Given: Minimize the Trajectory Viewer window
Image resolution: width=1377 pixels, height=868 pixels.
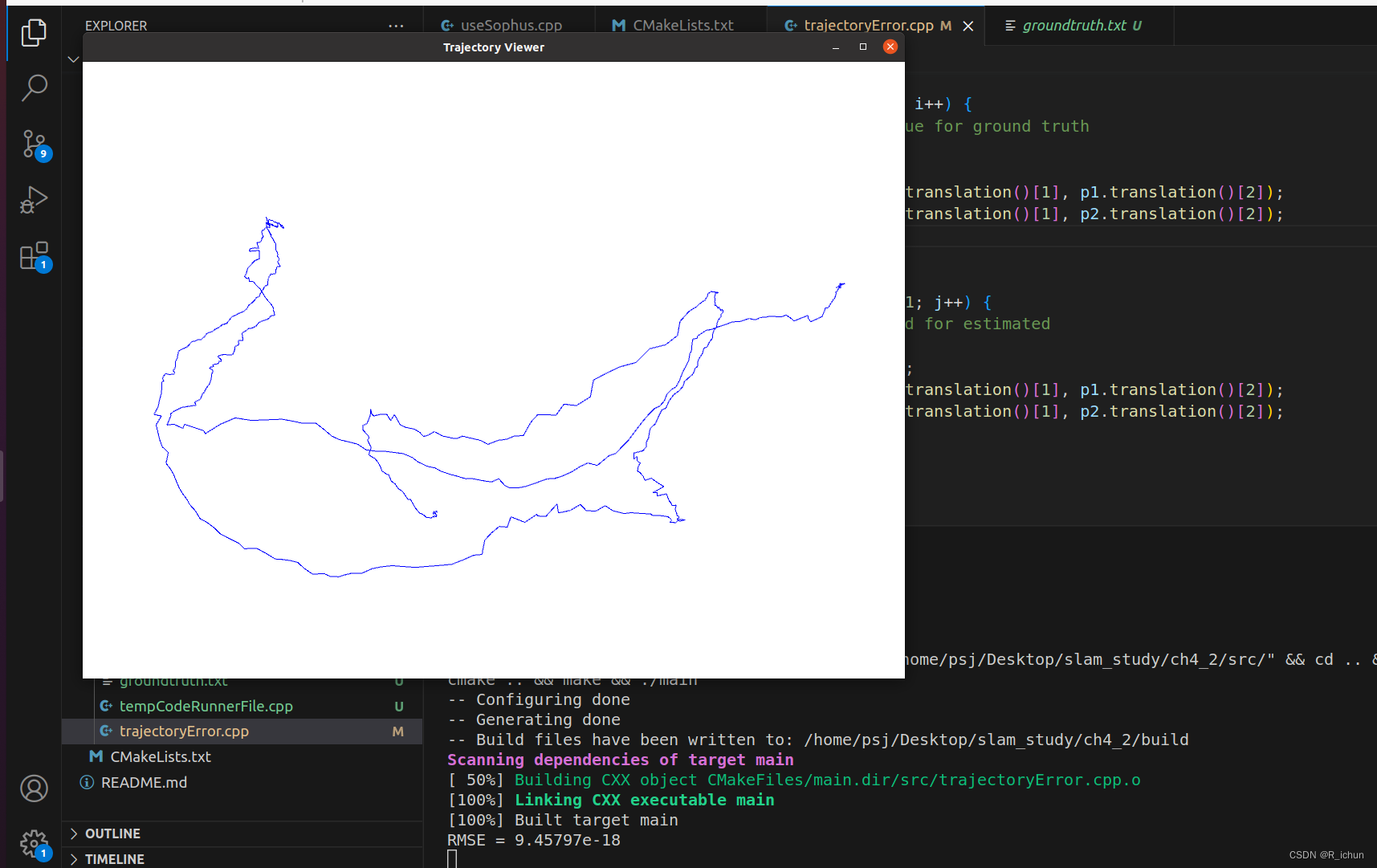Looking at the screenshot, I should click(x=836, y=47).
